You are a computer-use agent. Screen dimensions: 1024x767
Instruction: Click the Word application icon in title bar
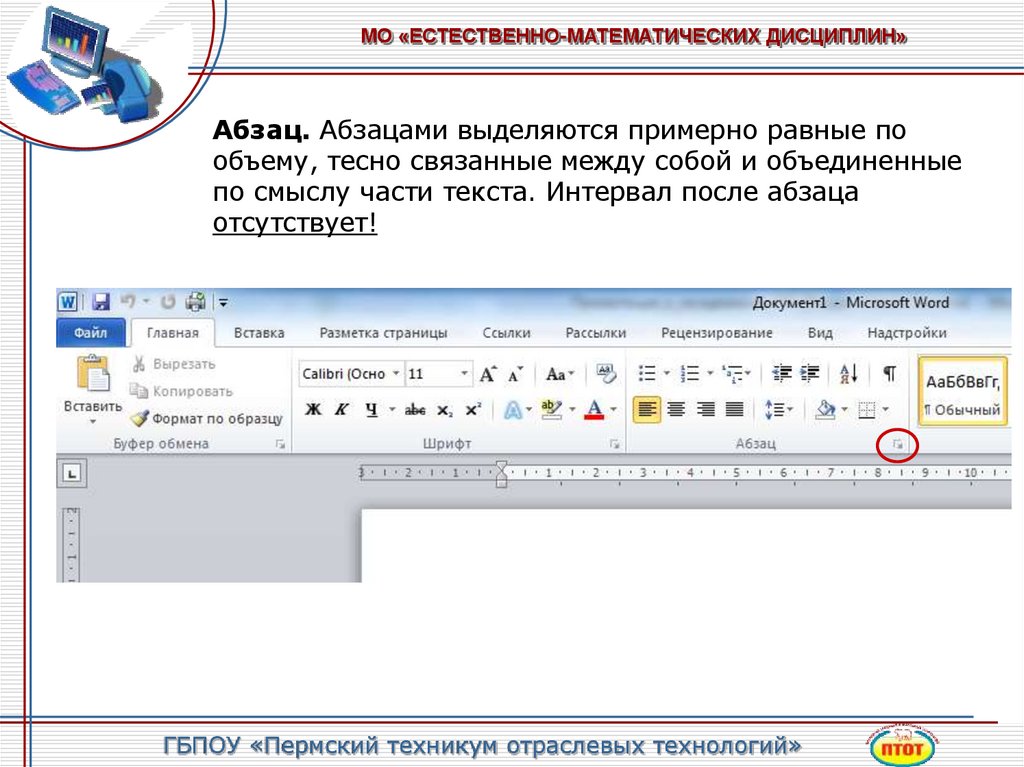68,302
